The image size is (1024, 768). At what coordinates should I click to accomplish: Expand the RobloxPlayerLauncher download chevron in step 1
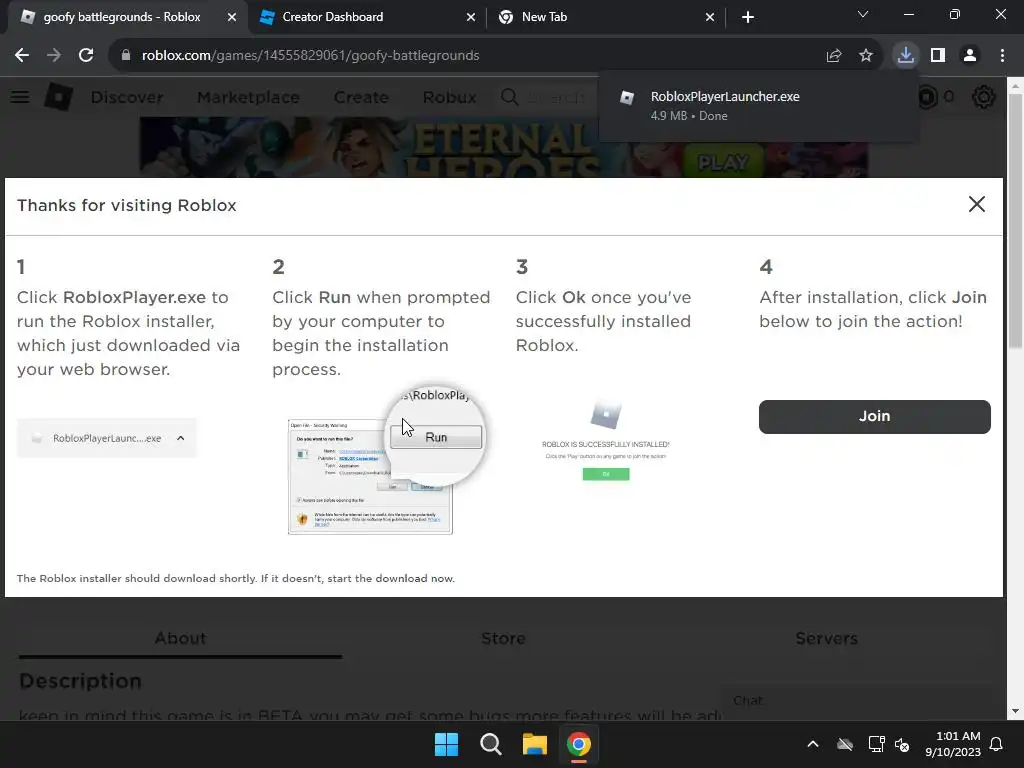pos(181,438)
